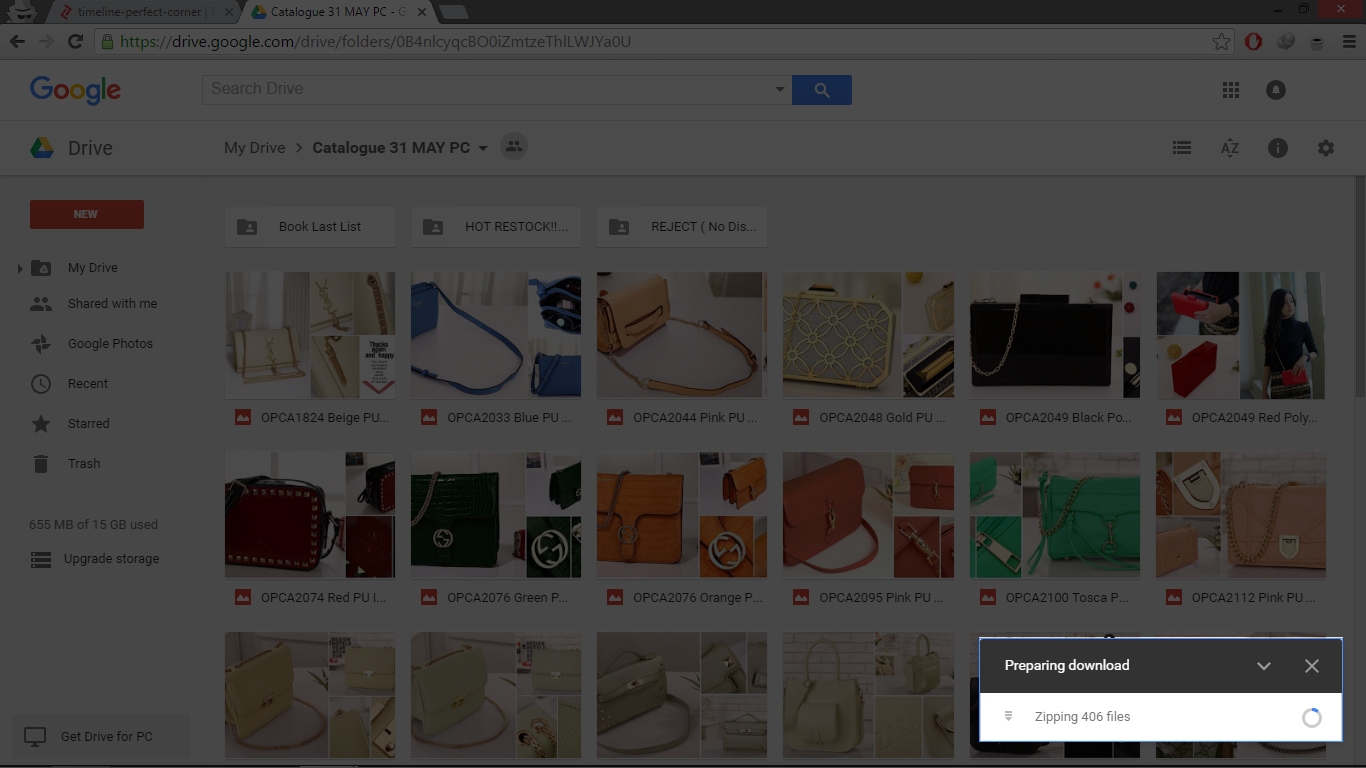Open the Google apps grid
This screenshot has width=1366, height=768.
[x=1231, y=90]
